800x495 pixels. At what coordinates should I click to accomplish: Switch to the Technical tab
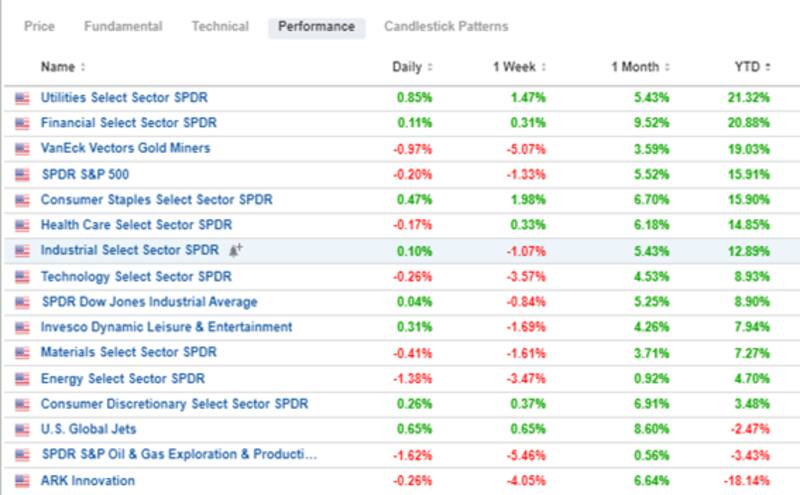click(x=220, y=27)
